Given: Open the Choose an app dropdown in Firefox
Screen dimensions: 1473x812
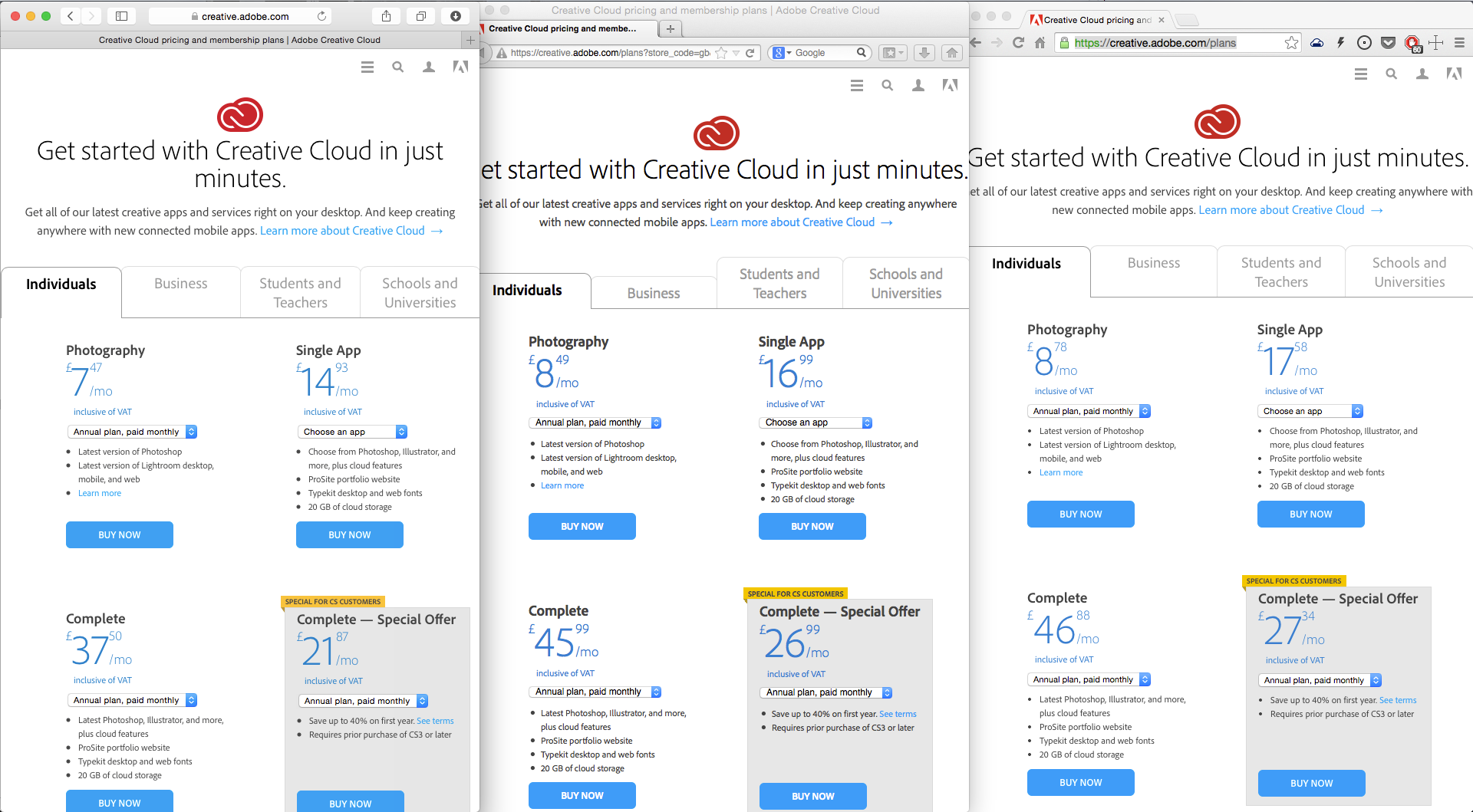Looking at the screenshot, I should [x=816, y=422].
